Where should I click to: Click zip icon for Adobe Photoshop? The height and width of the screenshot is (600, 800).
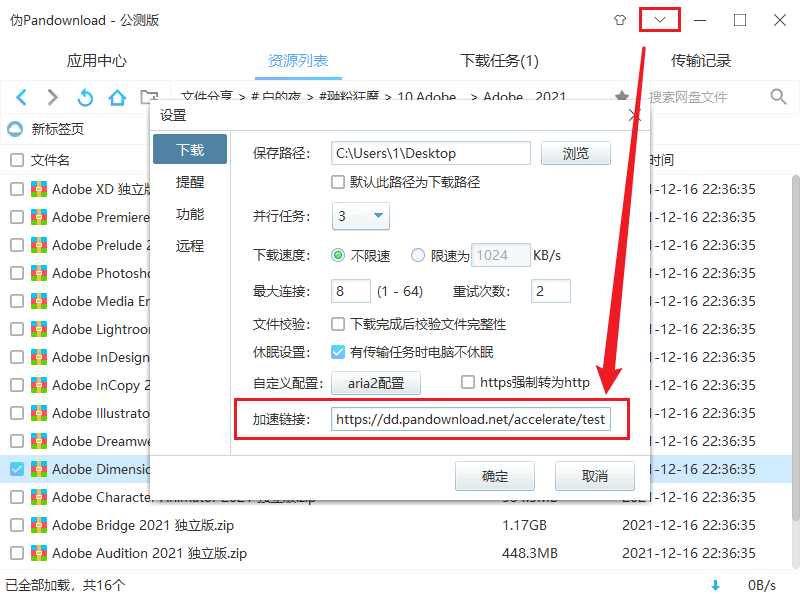tap(39, 273)
